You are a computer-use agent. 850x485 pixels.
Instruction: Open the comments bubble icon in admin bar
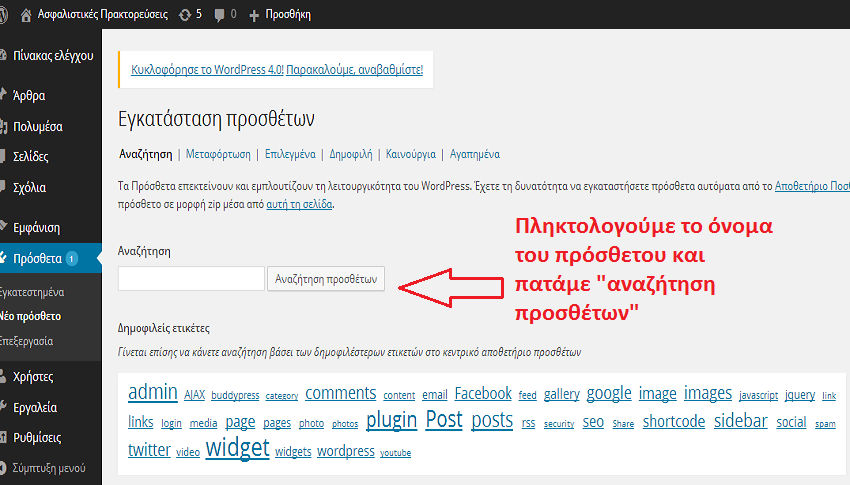pos(219,15)
